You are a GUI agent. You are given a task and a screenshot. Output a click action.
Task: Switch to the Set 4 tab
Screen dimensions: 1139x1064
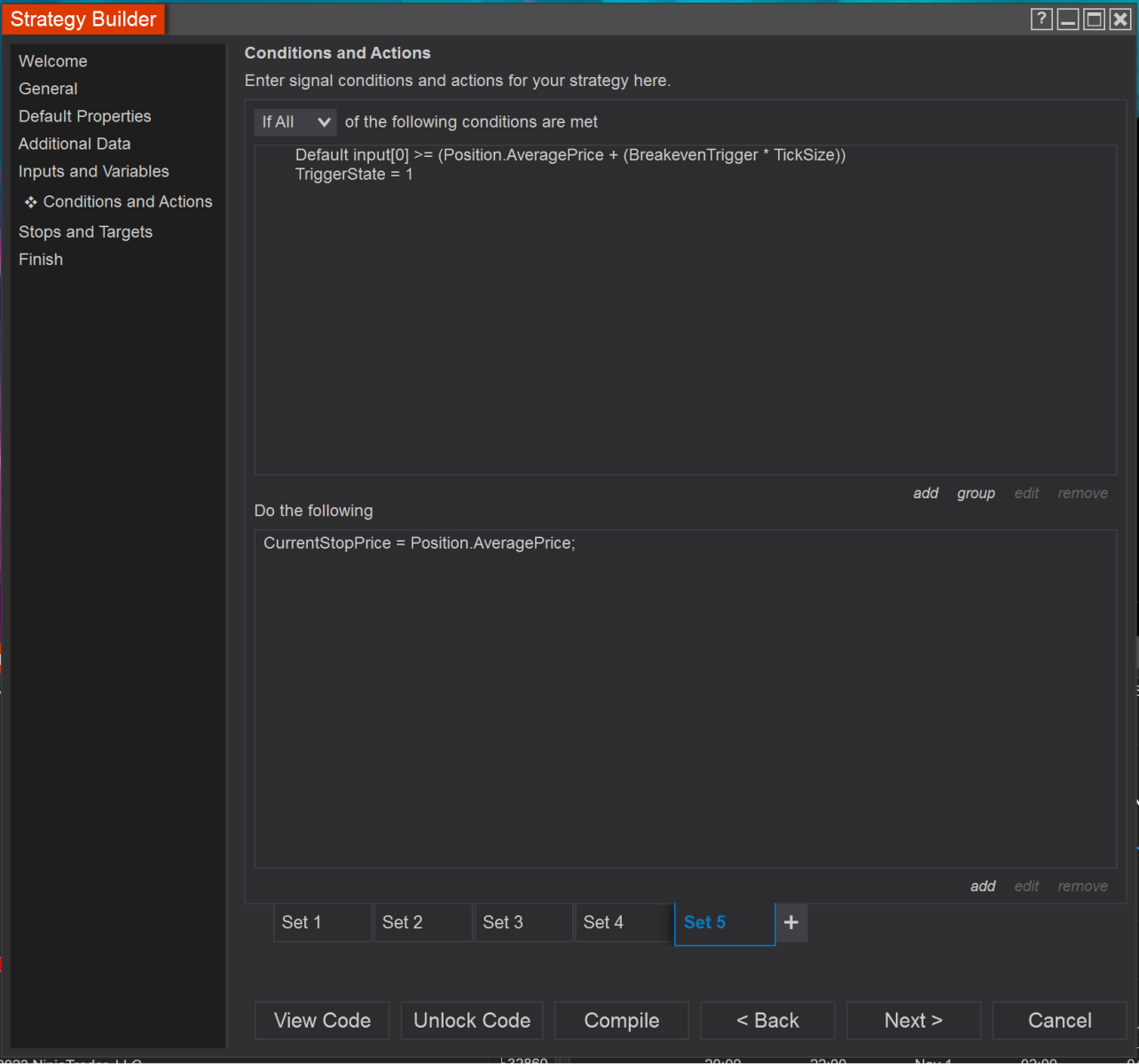[624, 923]
